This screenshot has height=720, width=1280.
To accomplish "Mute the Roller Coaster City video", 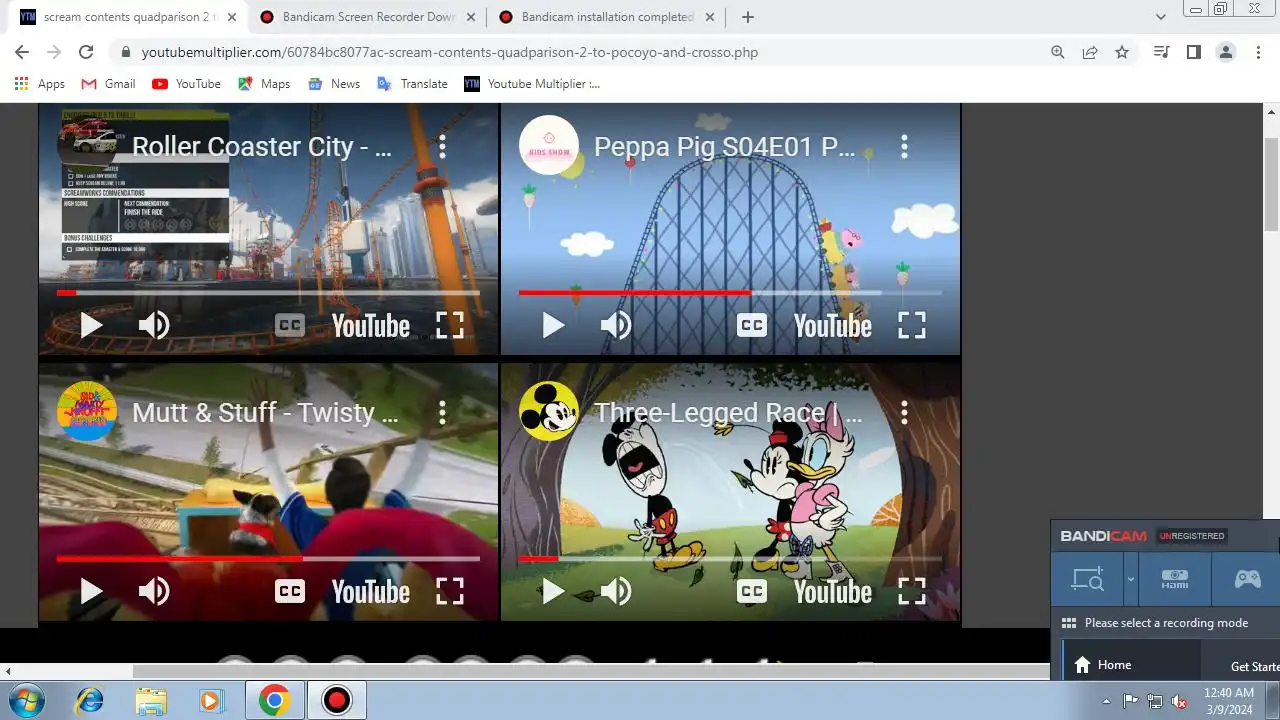I will coord(153,326).
